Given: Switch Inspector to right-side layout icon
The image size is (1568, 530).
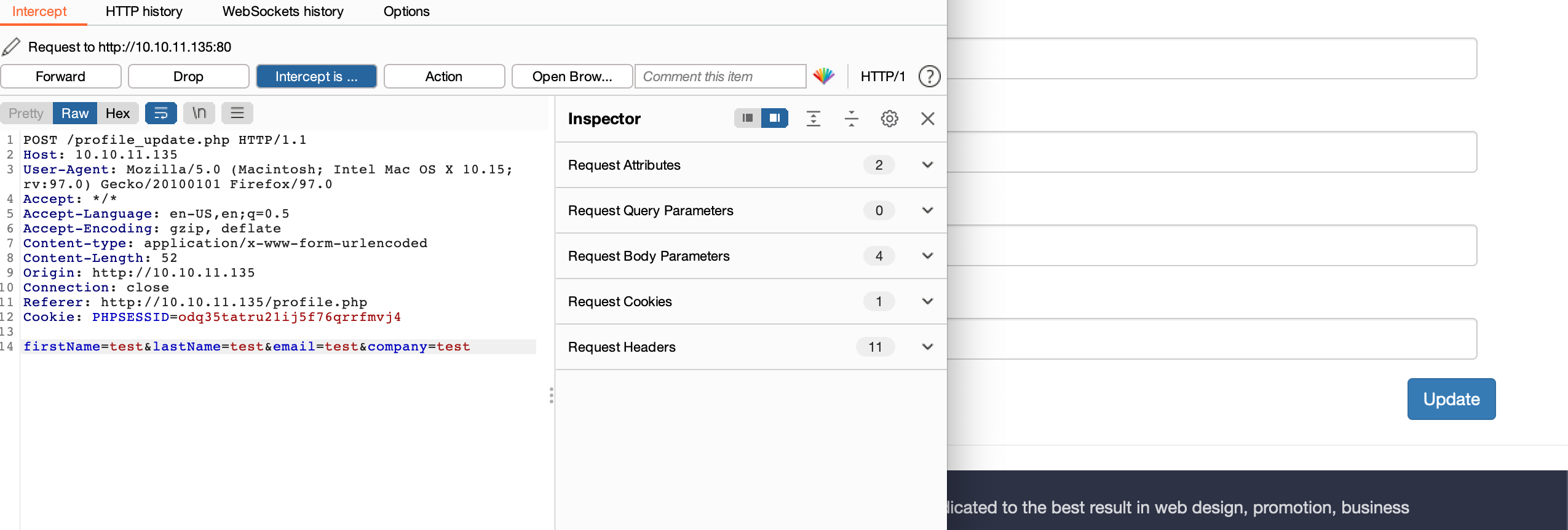Looking at the screenshot, I should click(775, 118).
